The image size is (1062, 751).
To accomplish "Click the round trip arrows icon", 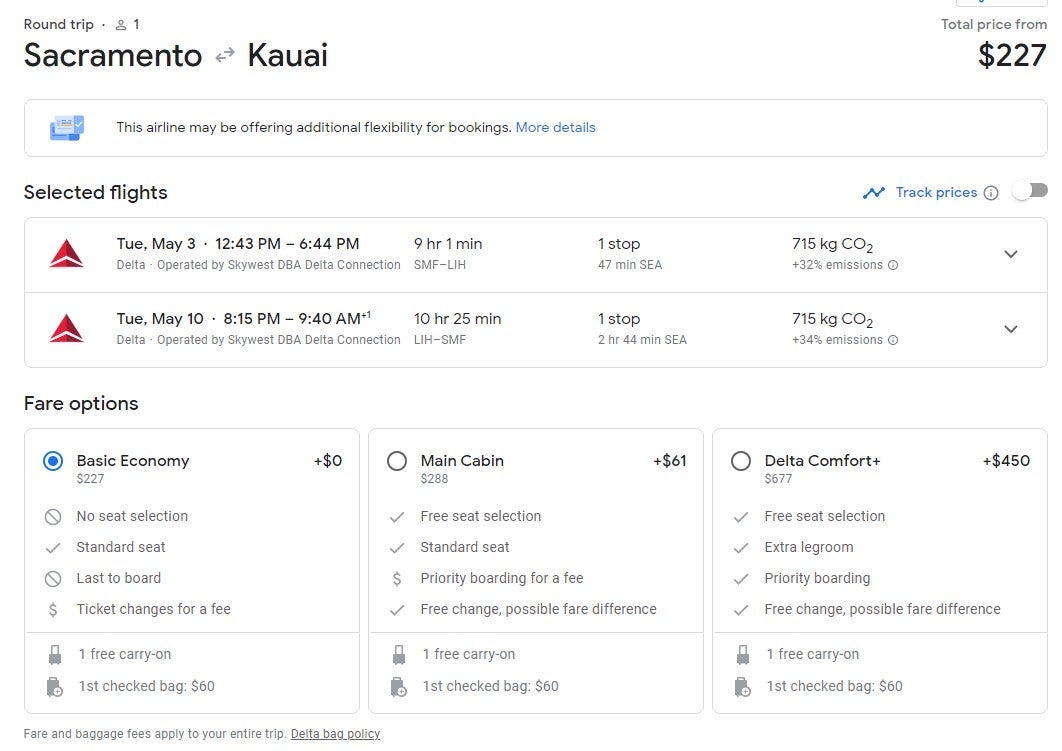I will [x=225, y=56].
